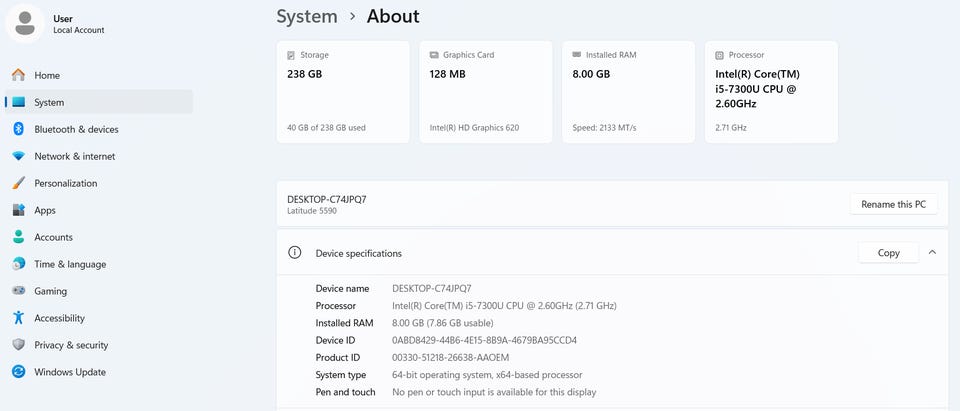Open the Graphics Card info card
The height and width of the screenshot is (411, 960).
tap(486, 91)
